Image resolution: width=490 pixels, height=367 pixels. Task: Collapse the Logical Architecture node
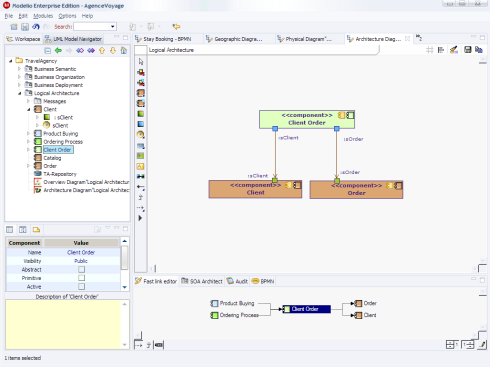[x=20, y=93]
